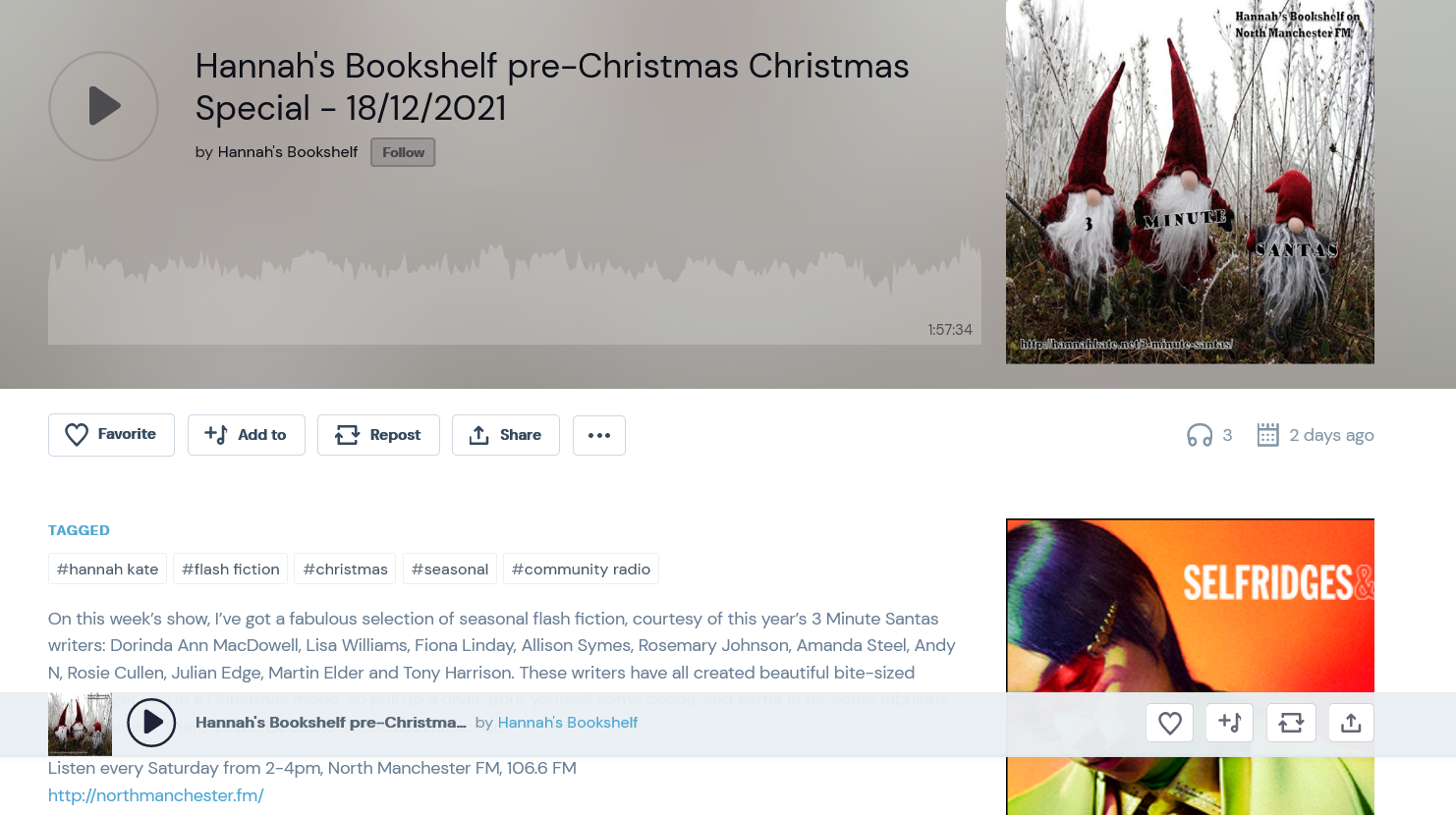Image resolution: width=1456 pixels, height=815 pixels.
Task: Open the #community radio tag
Action: (x=581, y=570)
